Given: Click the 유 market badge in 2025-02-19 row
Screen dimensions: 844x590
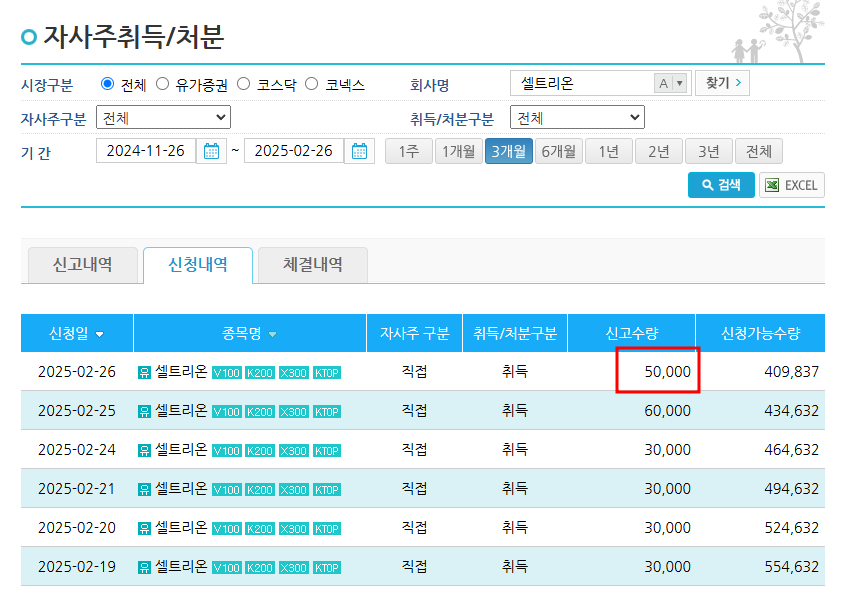Looking at the screenshot, I should click(x=144, y=568).
